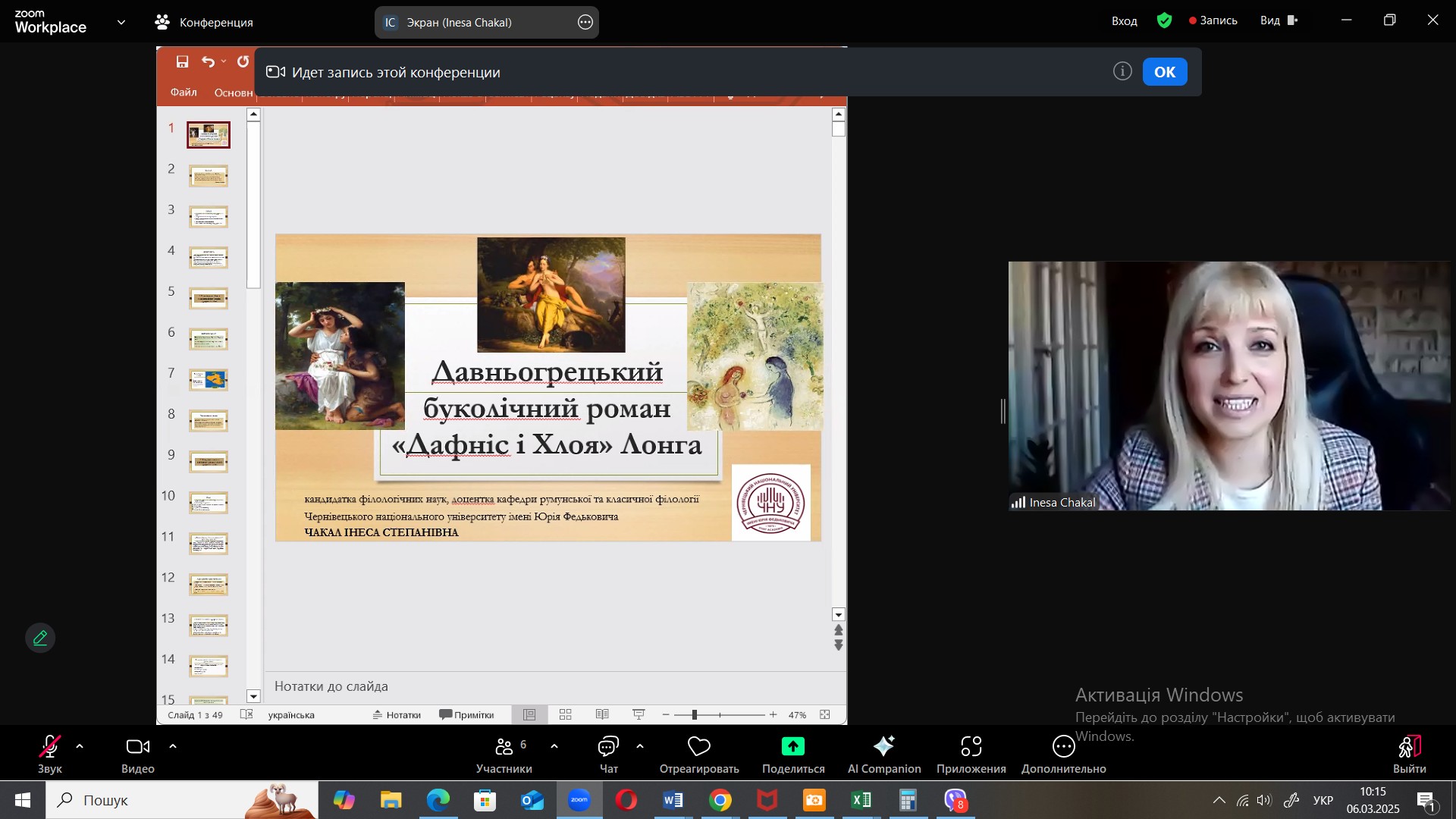Expand chat options arrow
Image resolution: width=1456 pixels, height=819 pixels.
(x=640, y=747)
